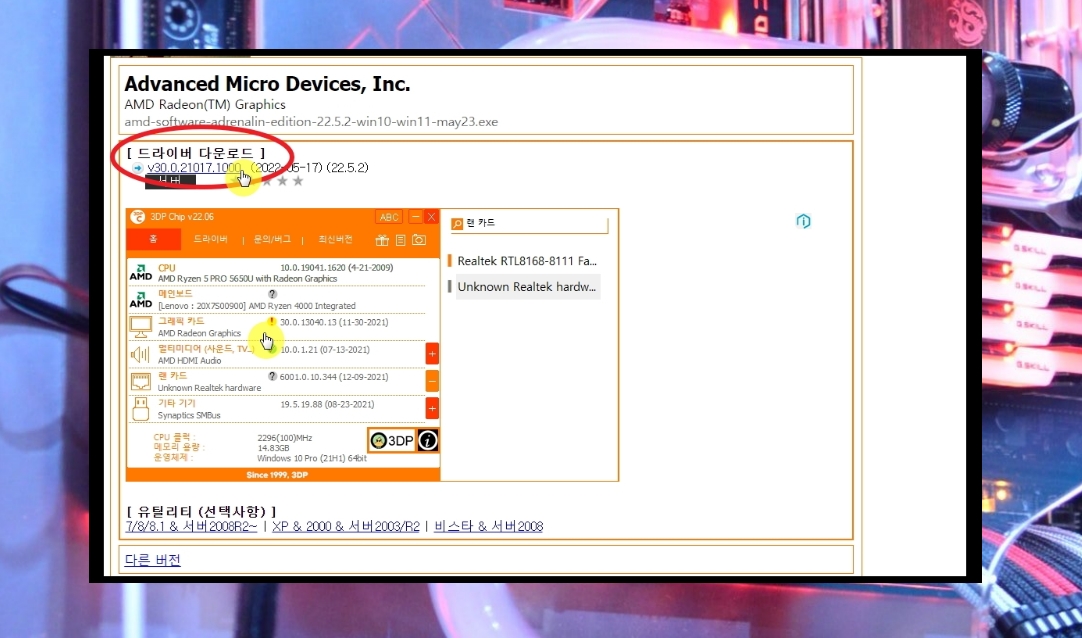Open the 7/8/8.1 & 서버2008R2~ utility link
Viewport: 1082px width, 638px height.
coord(191,526)
